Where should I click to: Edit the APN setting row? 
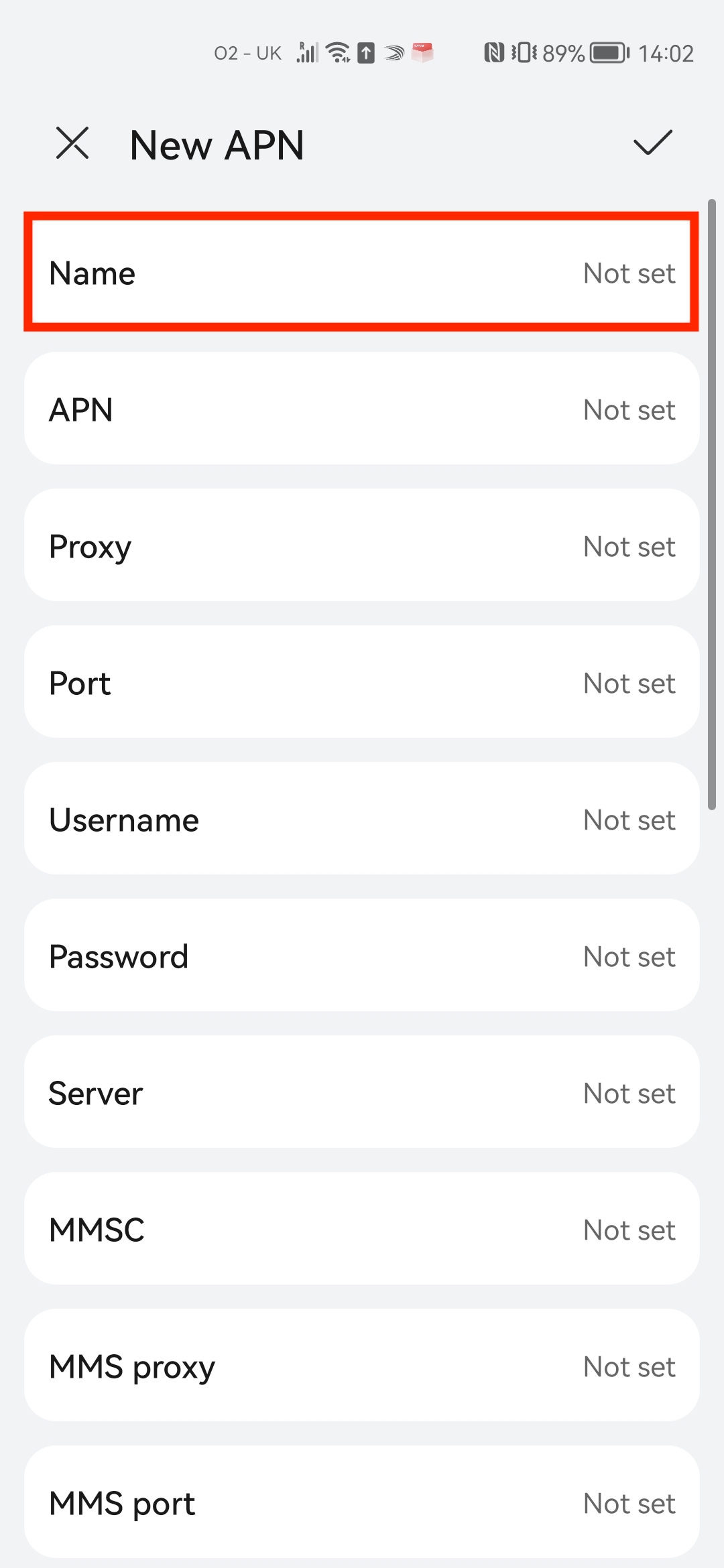(362, 409)
